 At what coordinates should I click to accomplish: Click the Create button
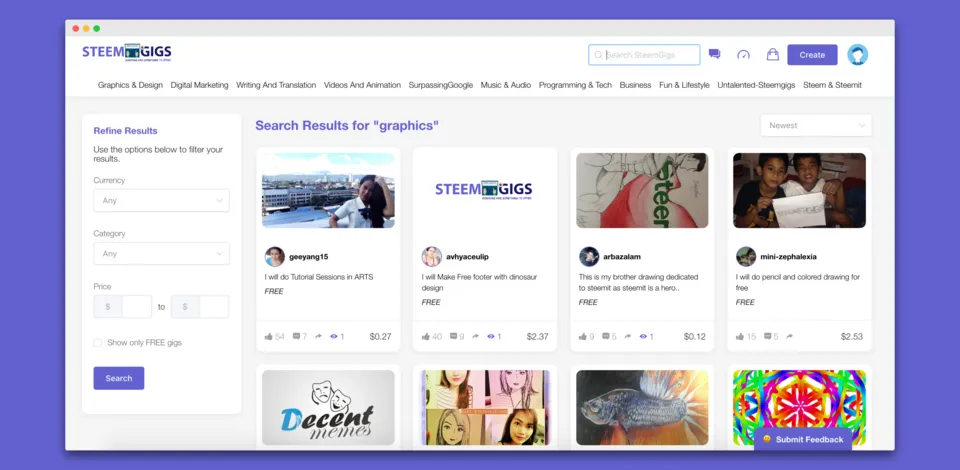pyautogui.click(x=812, y=54)
